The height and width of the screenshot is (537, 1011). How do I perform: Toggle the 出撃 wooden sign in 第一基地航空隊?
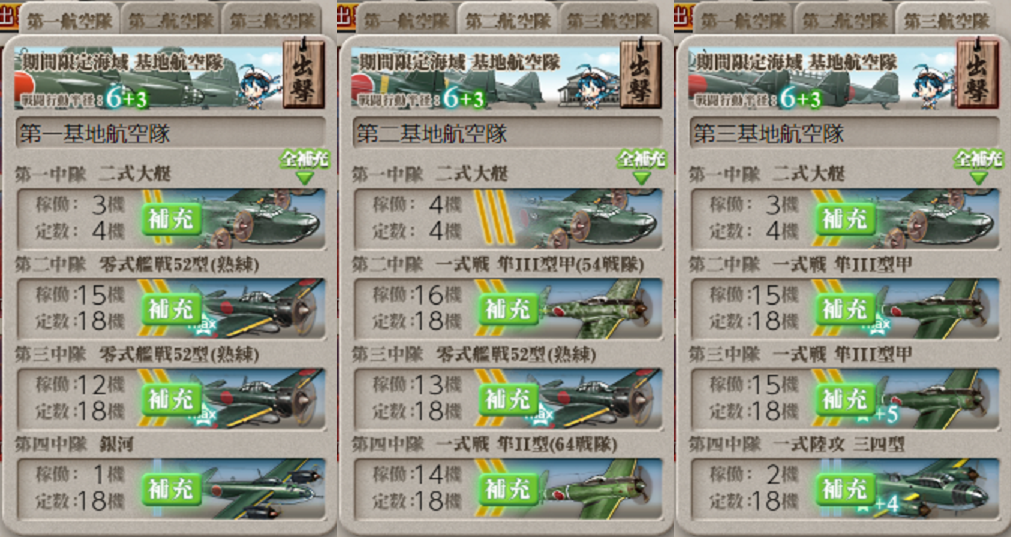pos(303,72)
